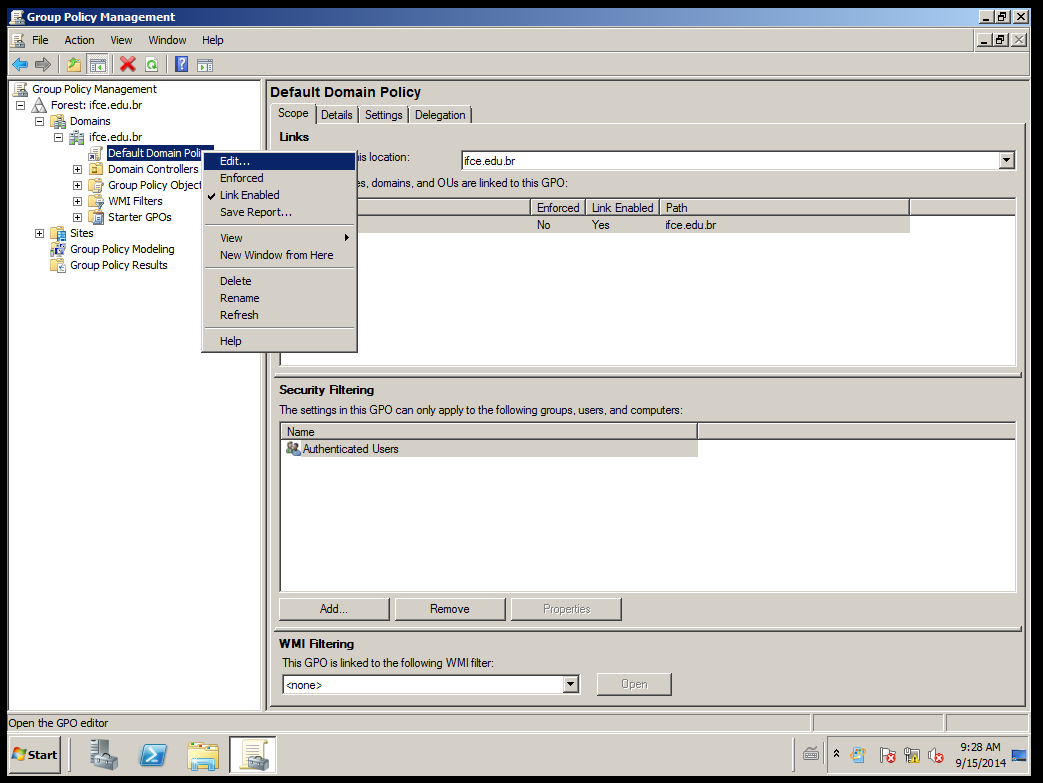Click the Forward arrow toolbar icon
The image size is (1043, 783).
(x=43, y=65)
